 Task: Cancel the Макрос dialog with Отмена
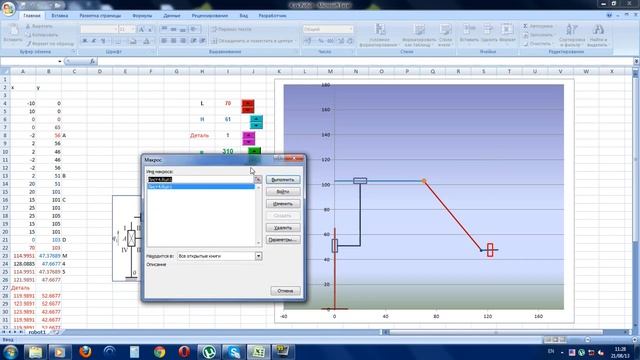[285, 291]
